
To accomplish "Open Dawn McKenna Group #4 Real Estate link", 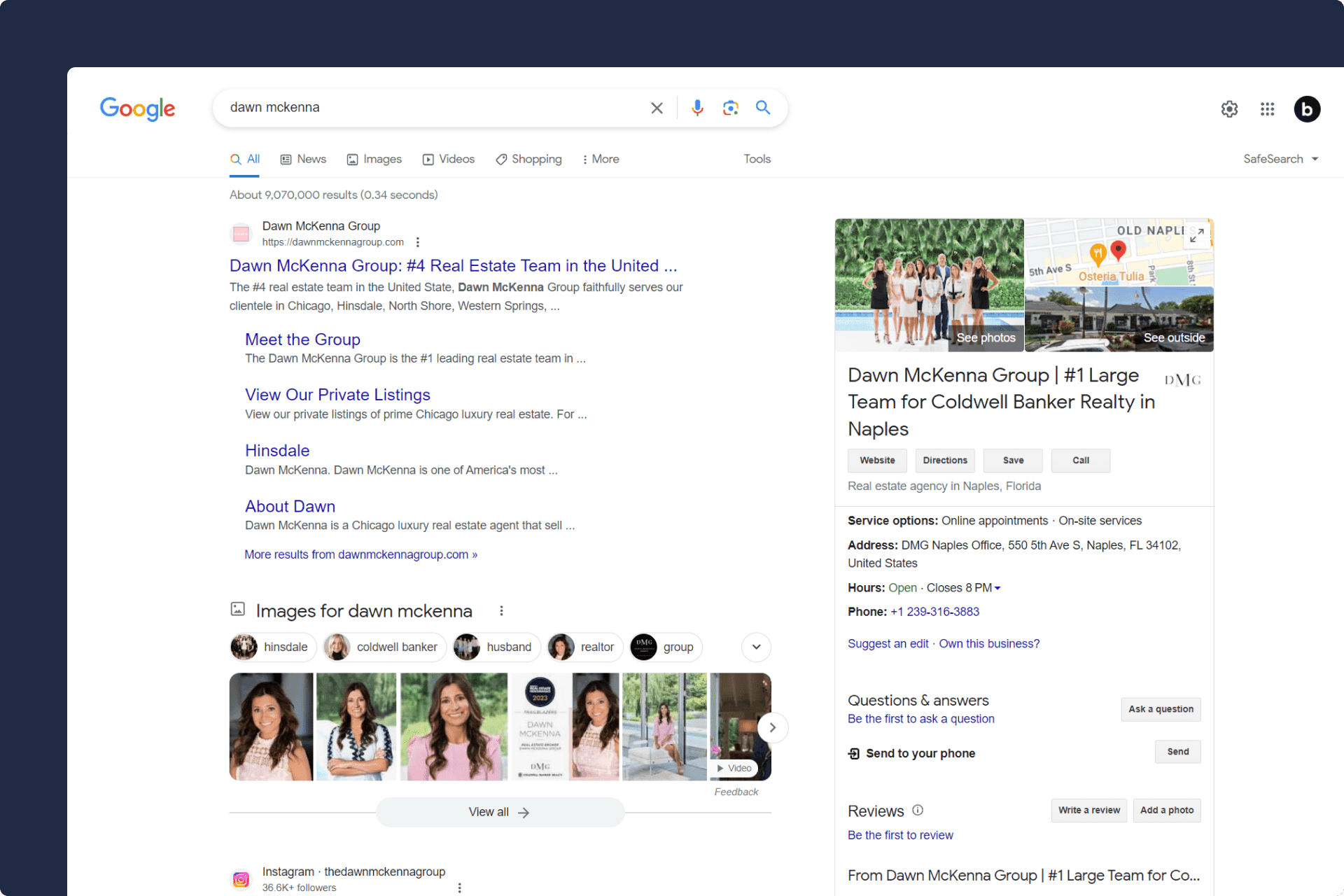I will tap(453, 266).
